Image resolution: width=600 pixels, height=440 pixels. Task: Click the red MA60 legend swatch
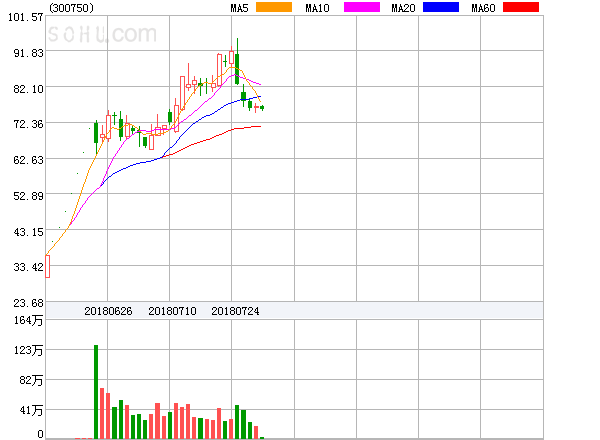pos(521,7)
